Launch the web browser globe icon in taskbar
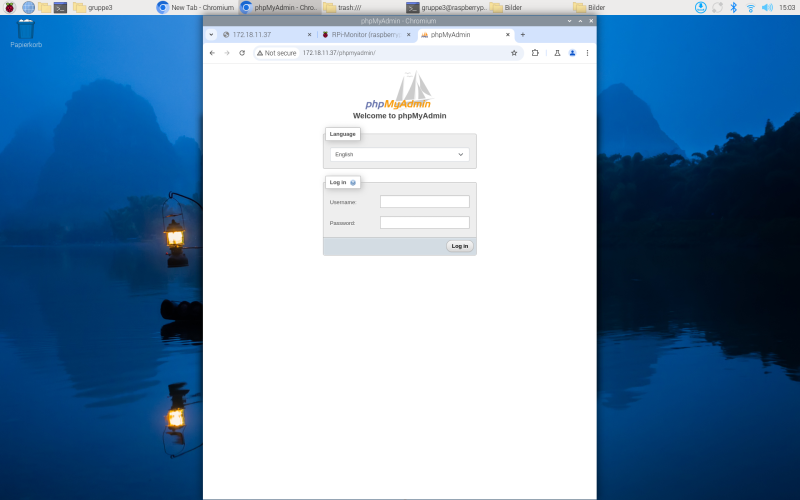The width and height of the screenshot is (800, 500). tap(29, 7)
